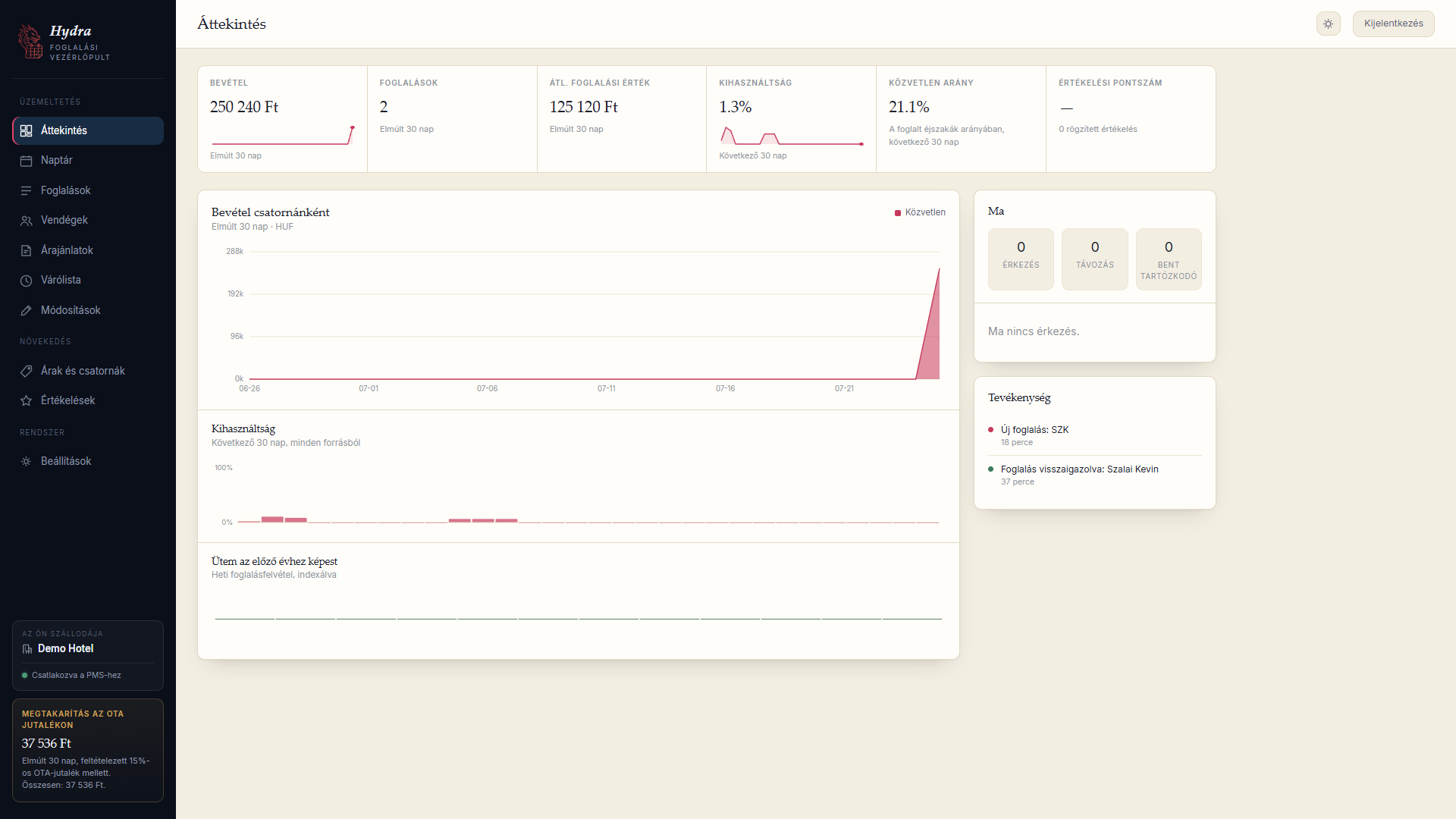The image size is (1456, 819).
Task: Click the Hydra dragon logo
Action: (x=30, y=41)
